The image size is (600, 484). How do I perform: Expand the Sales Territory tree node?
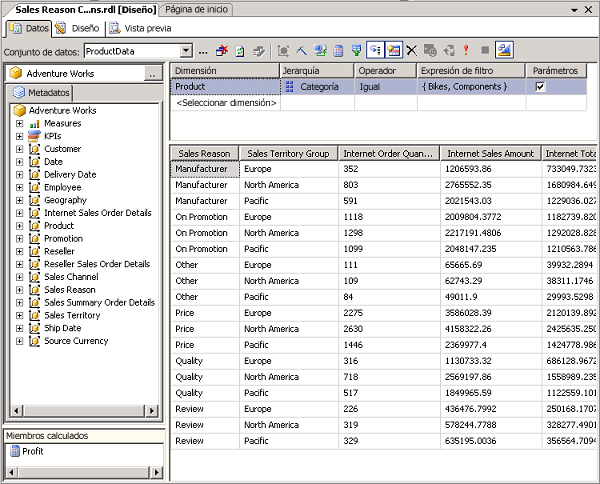[19, 315]
